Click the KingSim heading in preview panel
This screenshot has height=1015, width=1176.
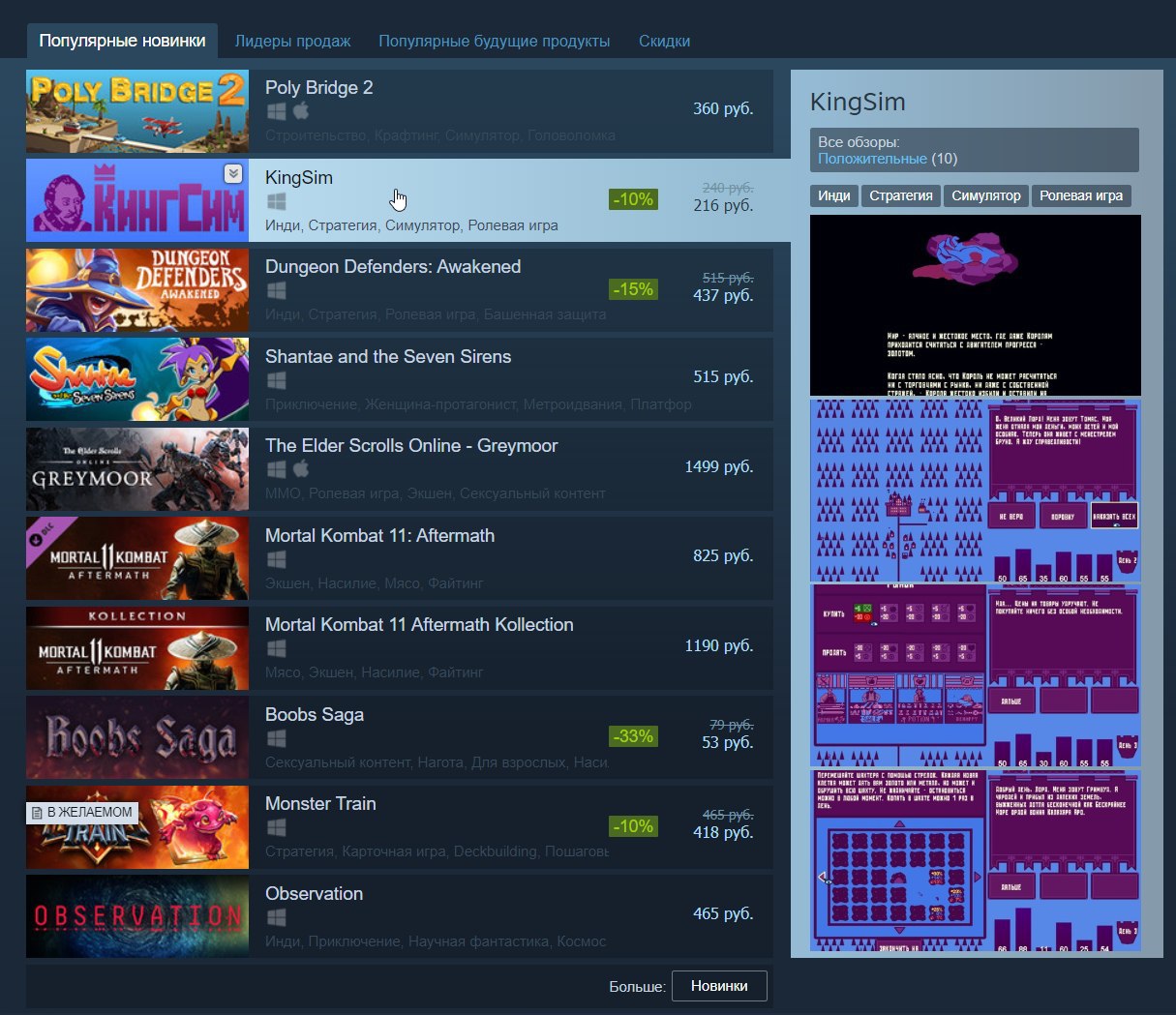858,102
